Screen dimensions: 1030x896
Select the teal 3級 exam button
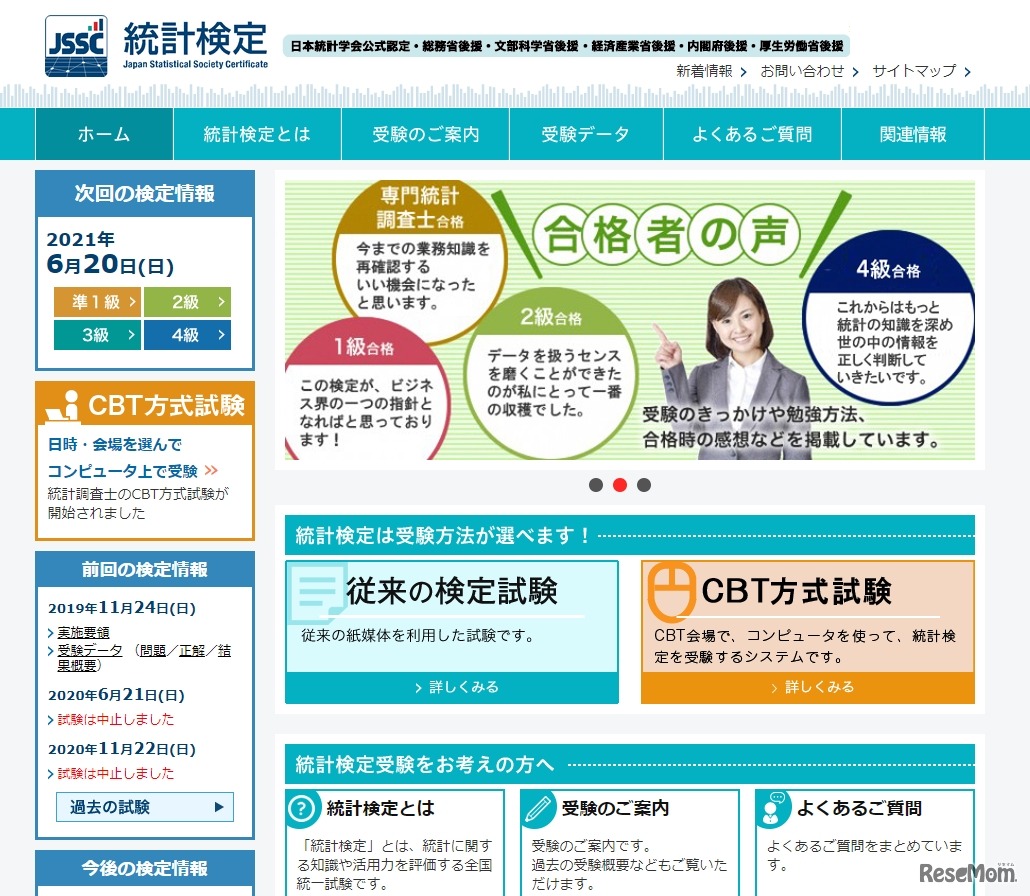[x=97, y=335]
